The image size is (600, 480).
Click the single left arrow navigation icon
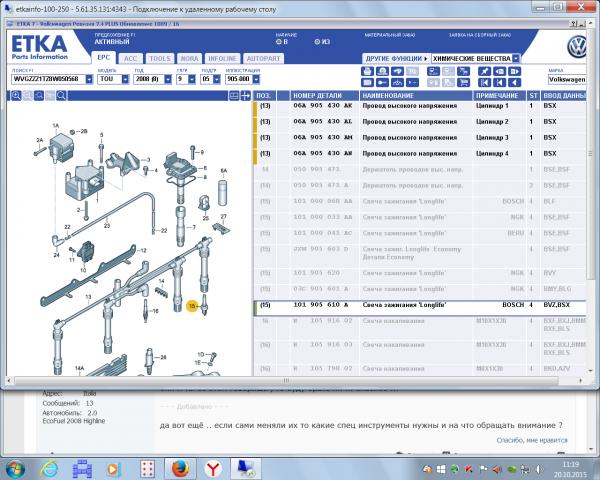pyautogui.click(x=515, y=82)
